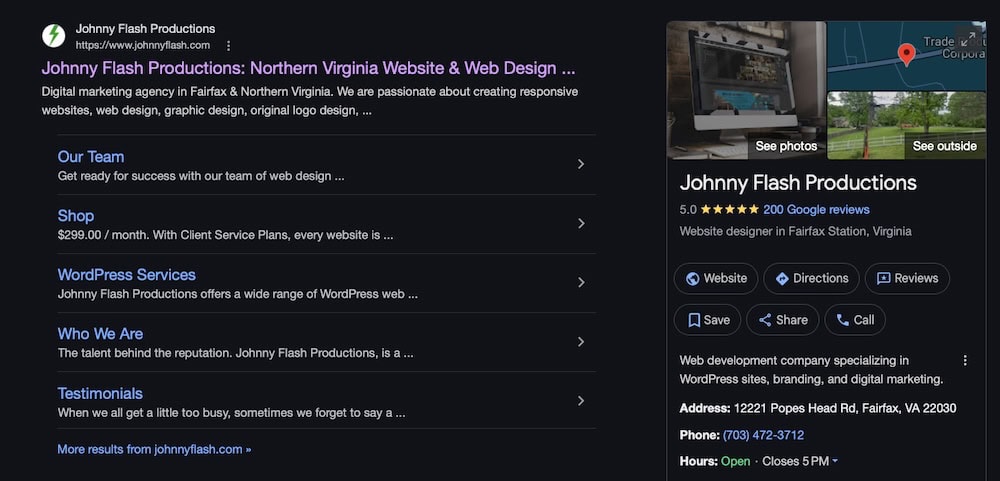The width and height of the screenshot is (1000, 481).
Task: Open the Johnny Flash Productions result title link
Action: tap(309, 68)
